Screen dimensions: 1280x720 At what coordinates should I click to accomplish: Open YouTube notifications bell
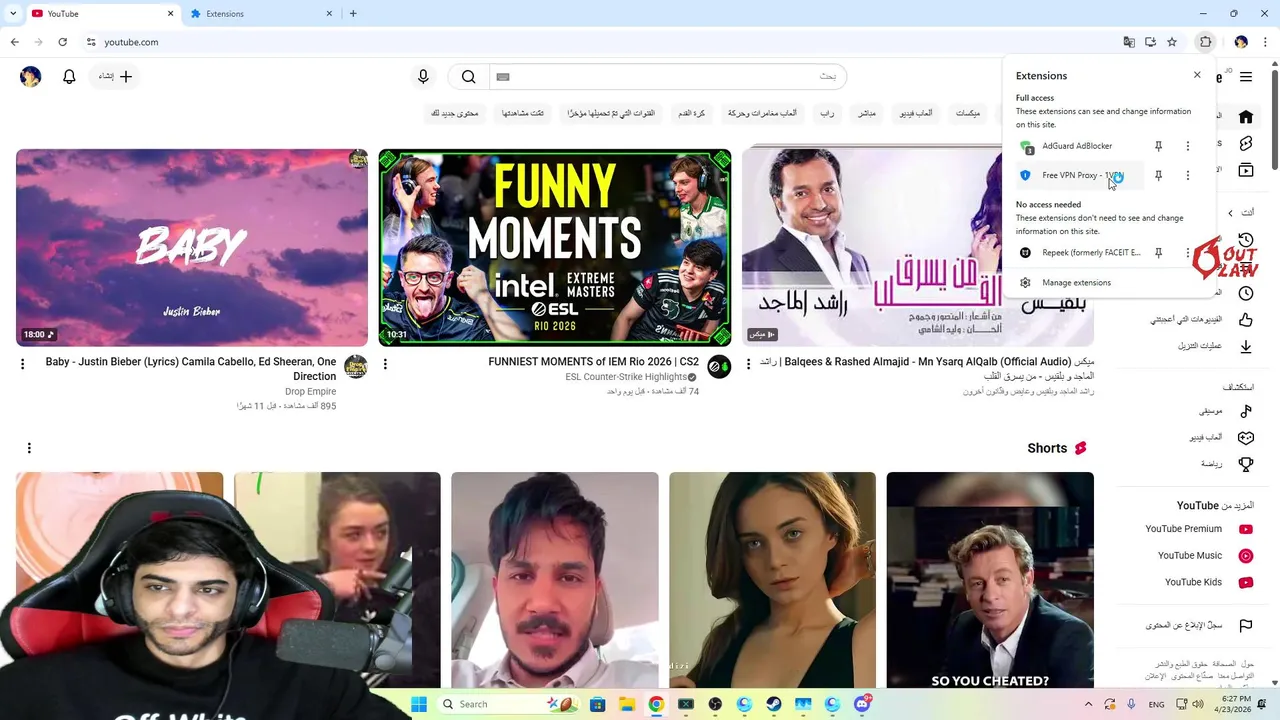tap(69, 76)
